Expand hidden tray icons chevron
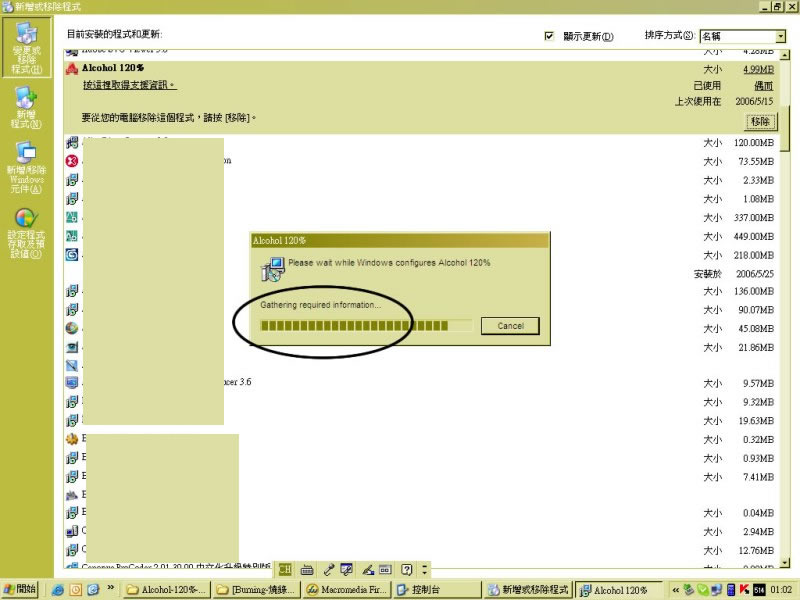The width and height of the screenshot is (800, 600). [676, 590]
